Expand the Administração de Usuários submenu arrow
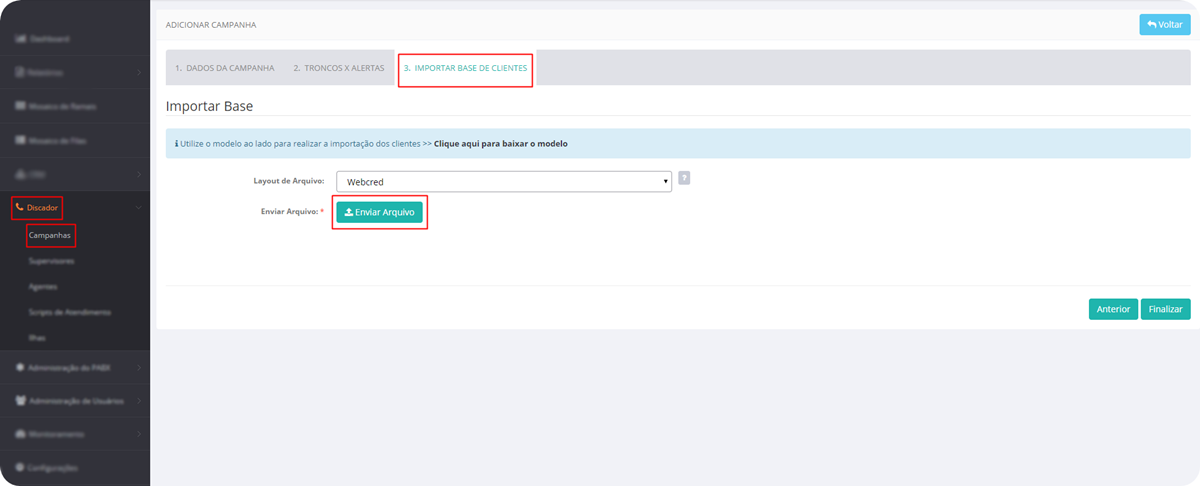1200x486 pixels. pos(138,401)
